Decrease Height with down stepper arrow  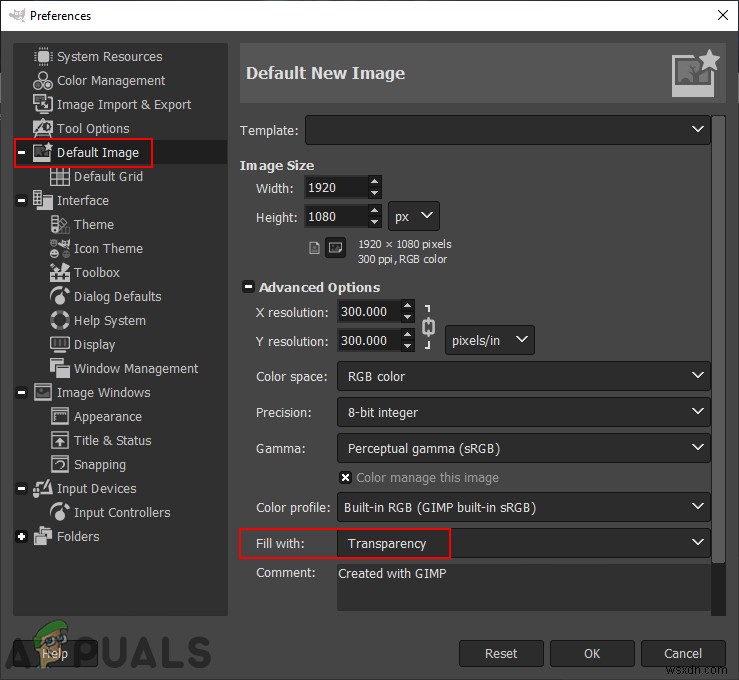[x=374, y=222]
